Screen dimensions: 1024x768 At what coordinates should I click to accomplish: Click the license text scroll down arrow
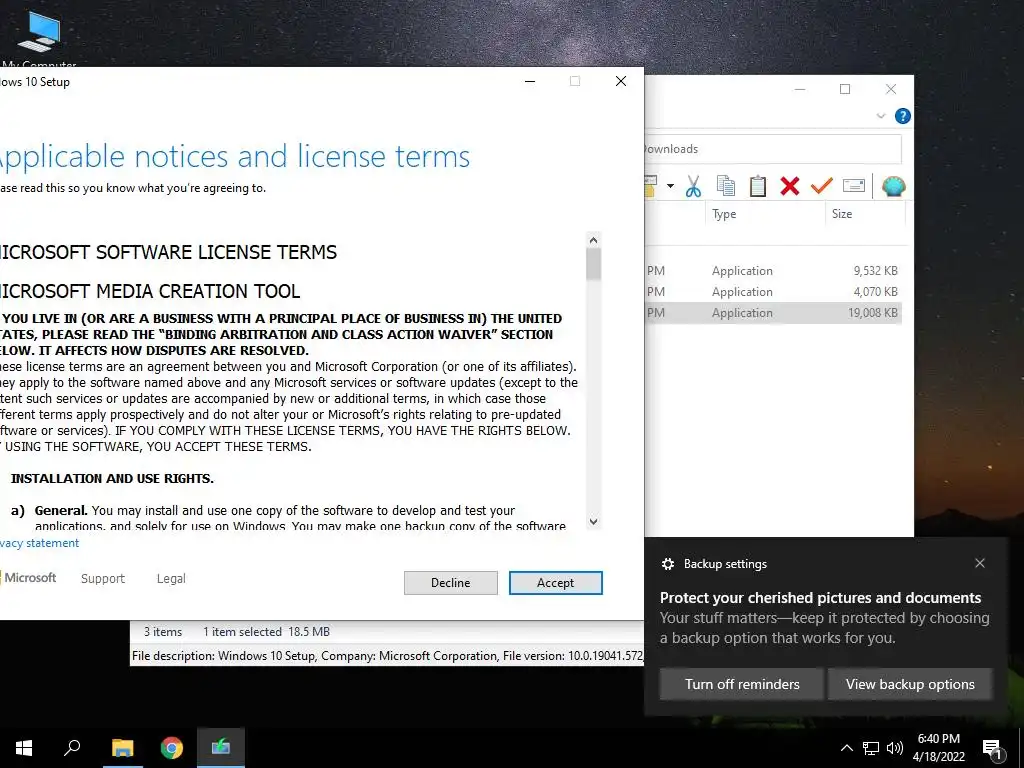click(593, 521)
